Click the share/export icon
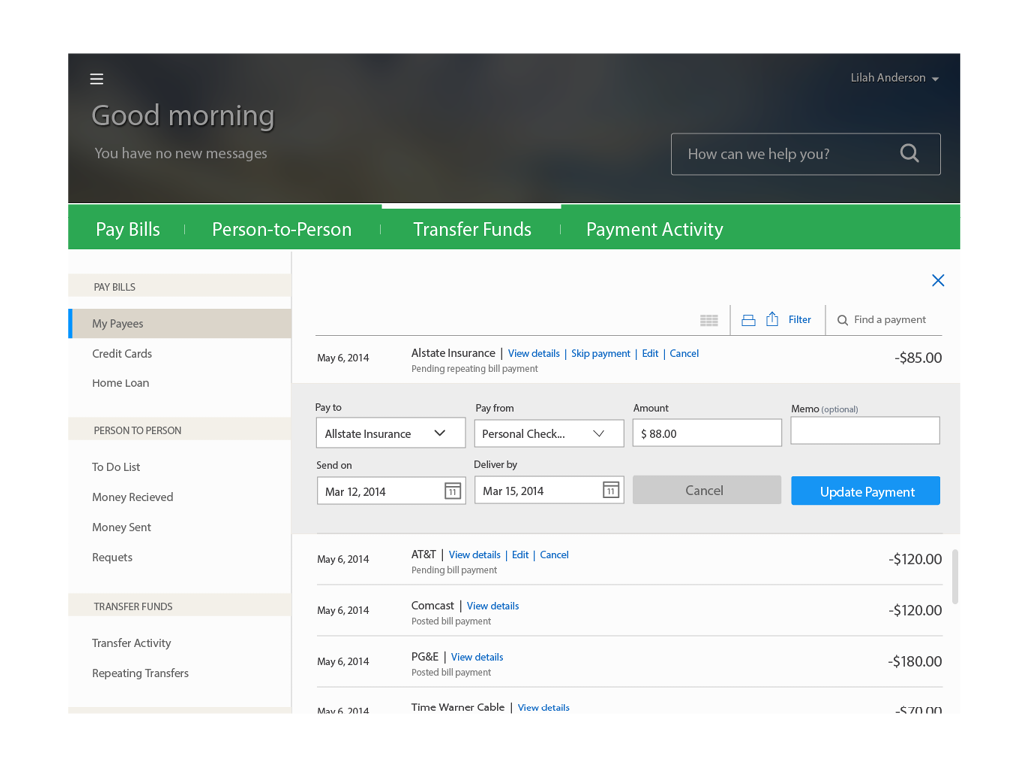Image resolution: width=1024 pixels, height=768 pixels. coord(772,319)
